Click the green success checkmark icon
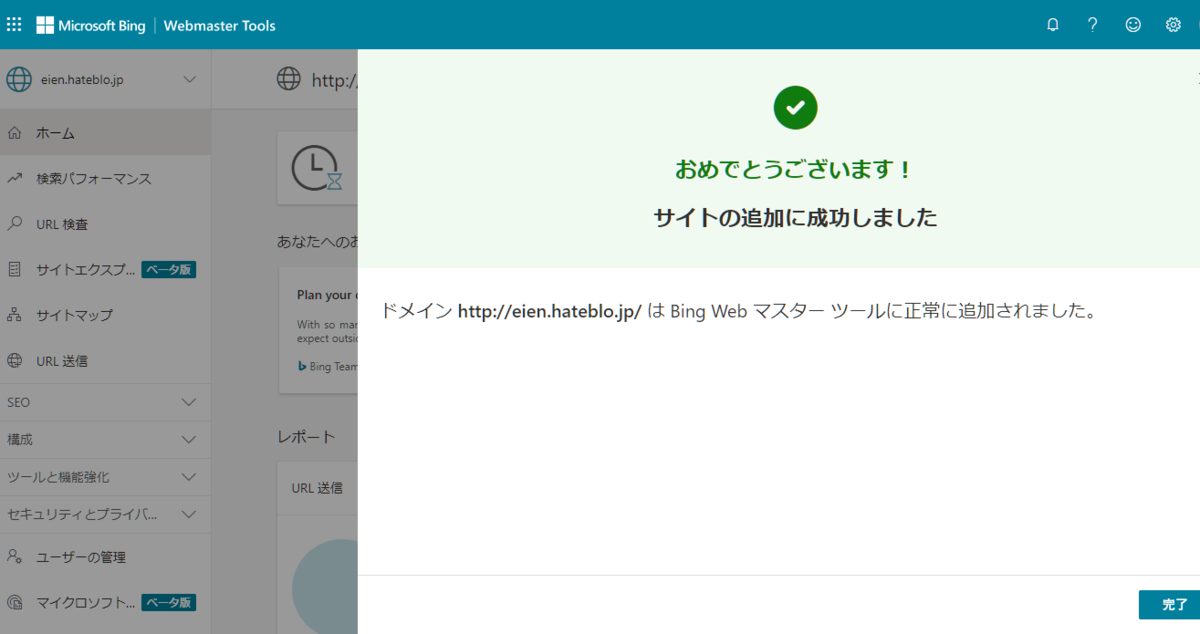Screen dimensions: 1200x634 [795, 108]
